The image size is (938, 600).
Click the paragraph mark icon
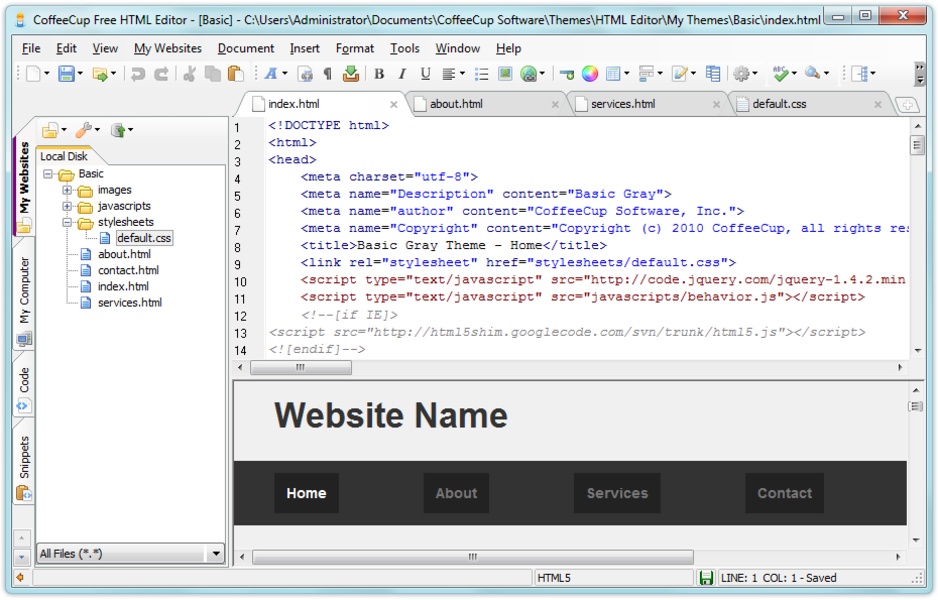click(327, 74)
